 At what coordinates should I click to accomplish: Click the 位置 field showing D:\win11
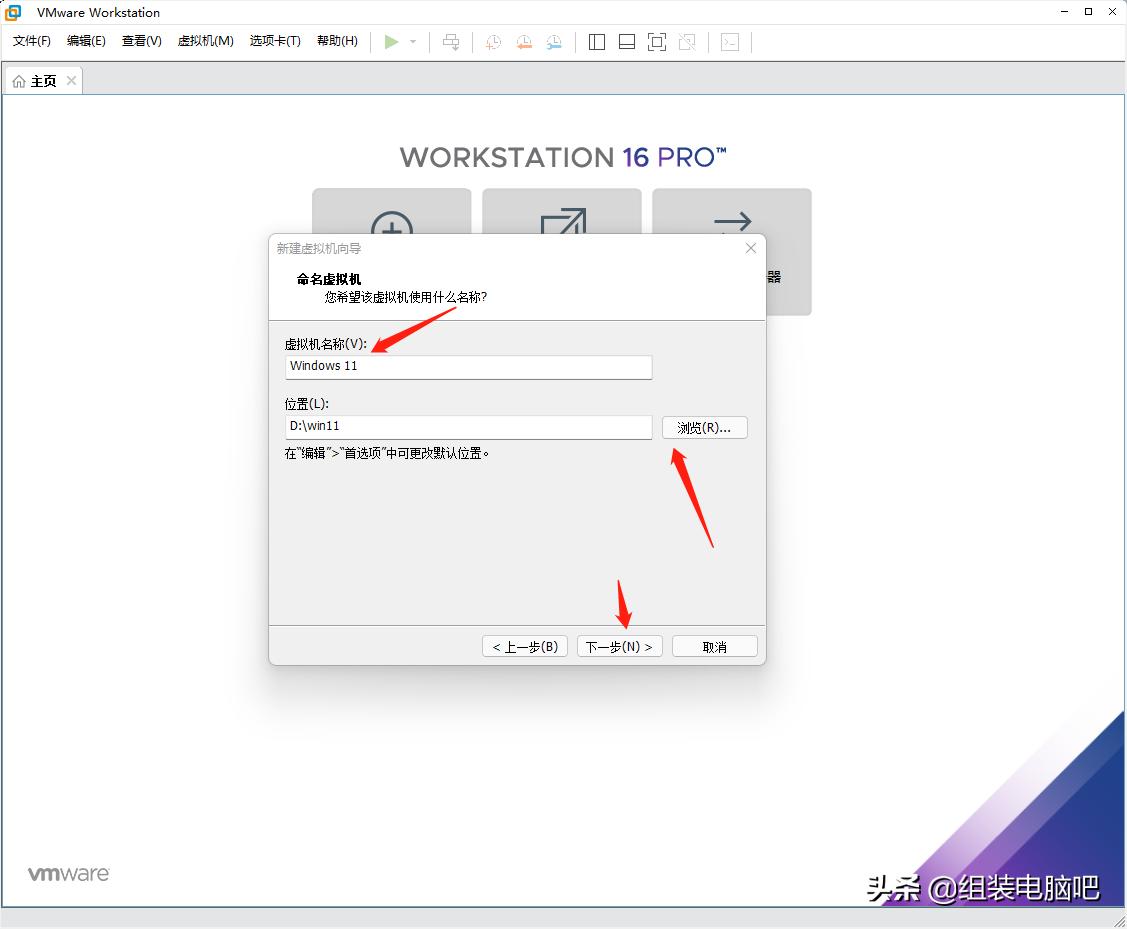468,427
